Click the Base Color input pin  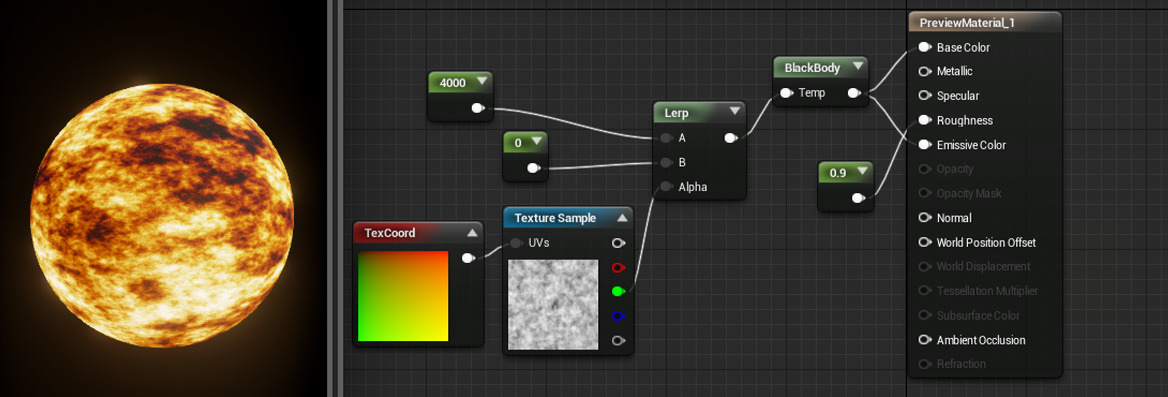click(x=924, y=47)
